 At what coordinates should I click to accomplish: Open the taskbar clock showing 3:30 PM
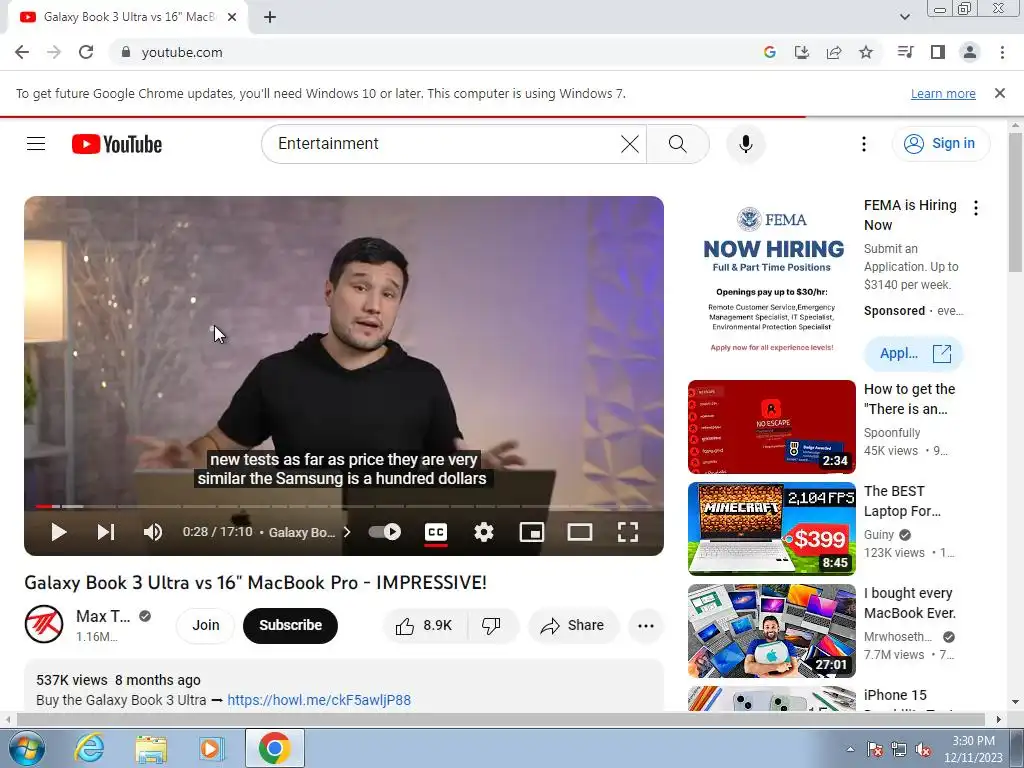pyautogui.click(x=973, y=748)
